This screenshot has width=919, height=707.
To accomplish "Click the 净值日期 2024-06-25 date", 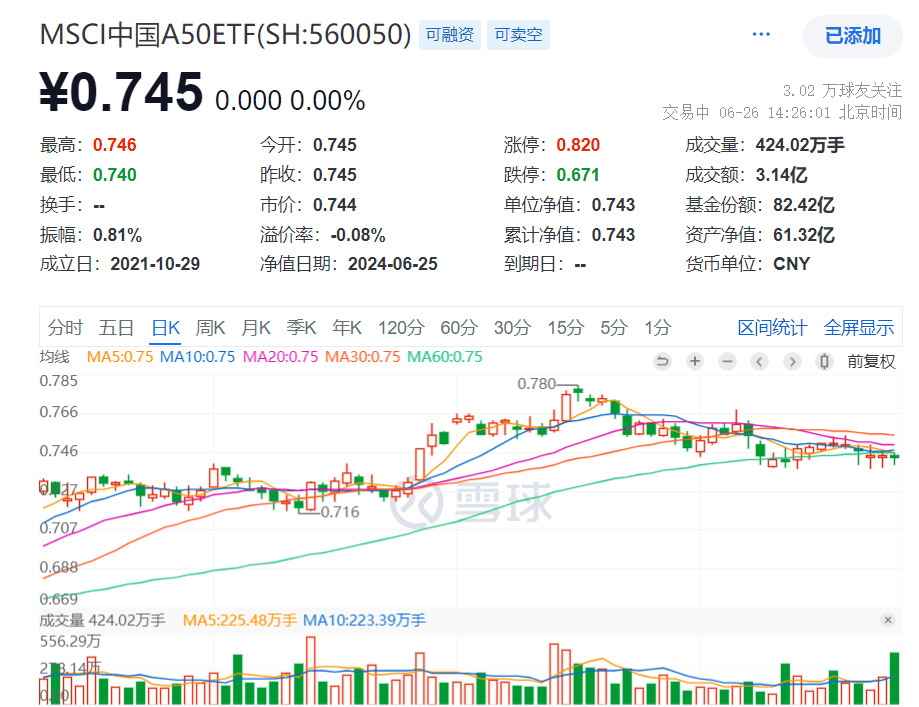I will [x=393, y=264].
